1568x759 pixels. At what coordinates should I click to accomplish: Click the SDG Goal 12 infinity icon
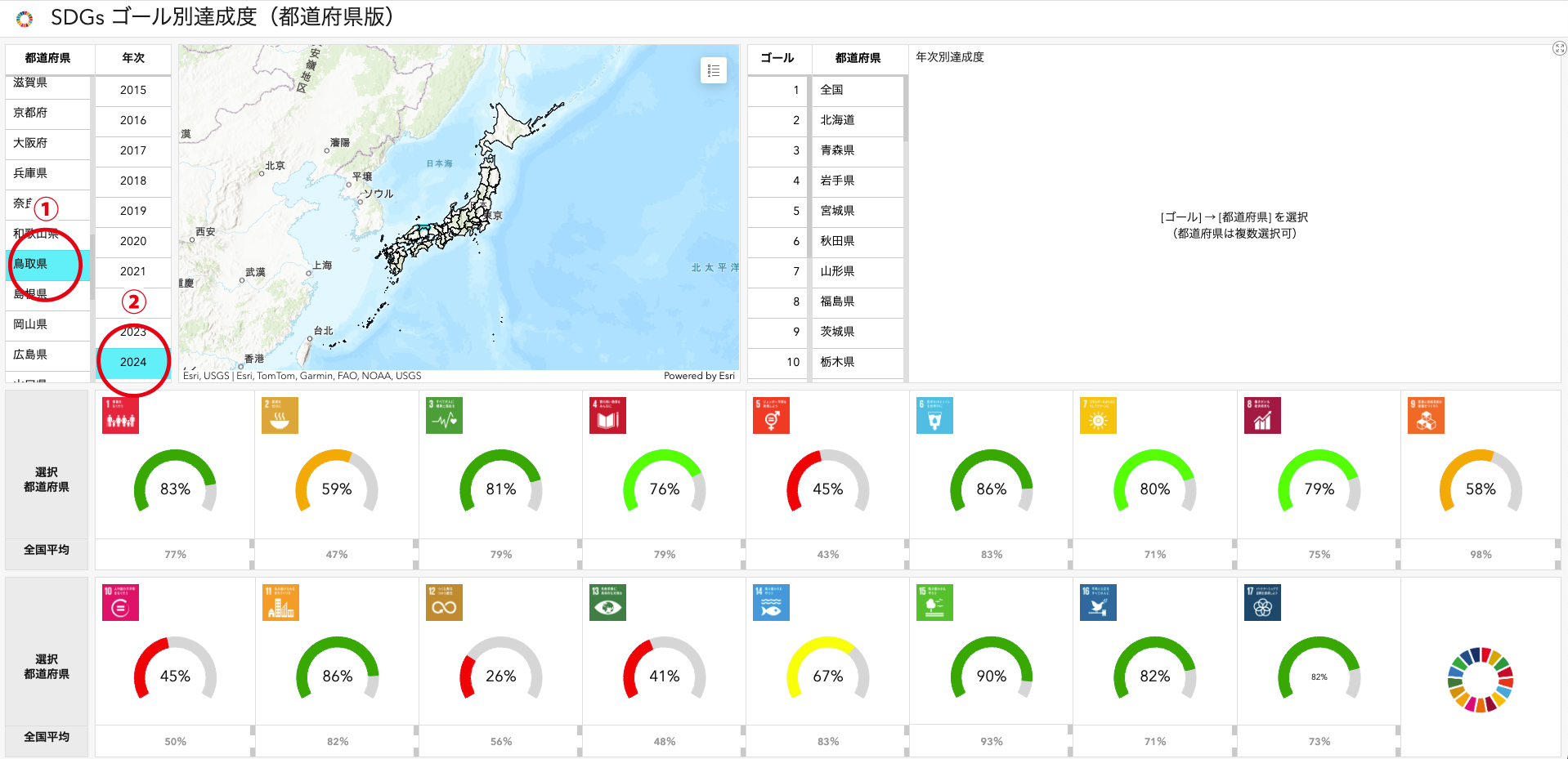click(444, 603)
